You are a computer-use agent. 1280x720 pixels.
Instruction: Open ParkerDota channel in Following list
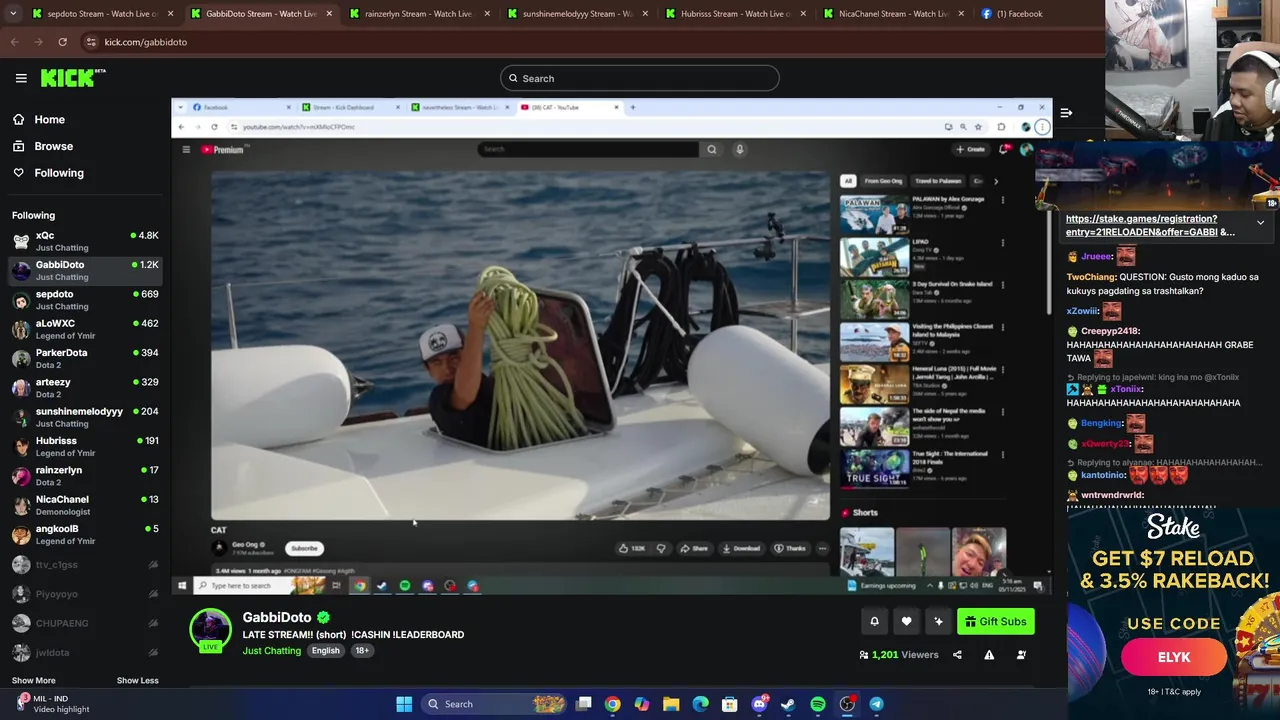85,358
